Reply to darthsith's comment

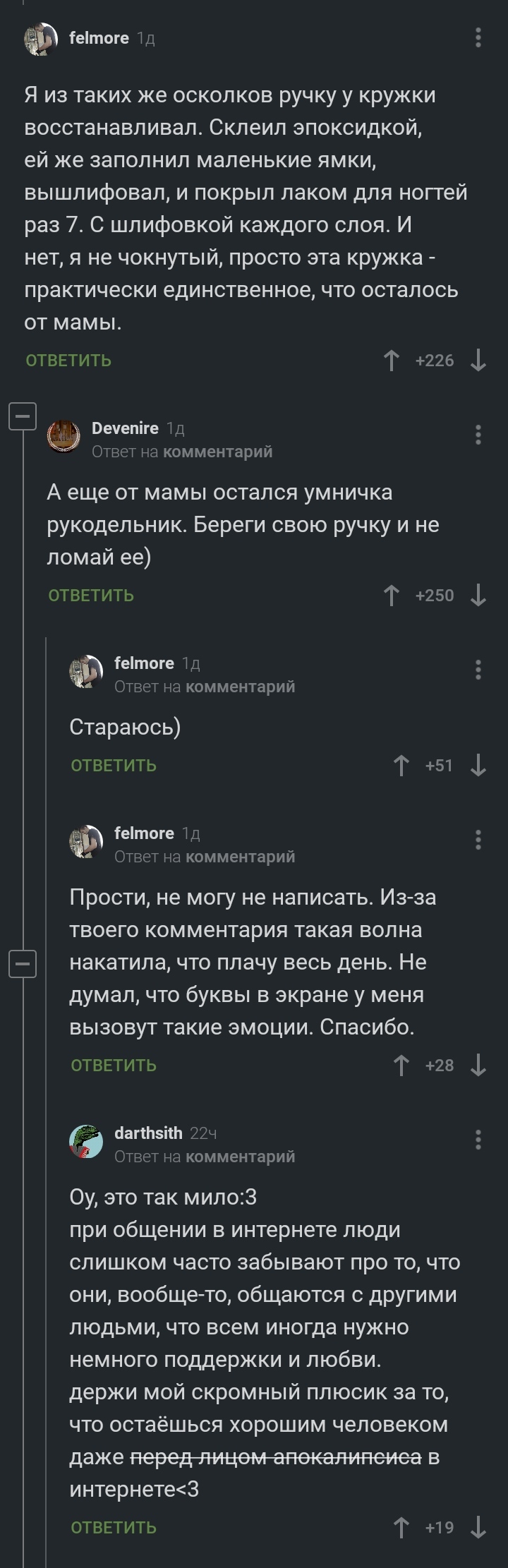tap(114, 1528)
